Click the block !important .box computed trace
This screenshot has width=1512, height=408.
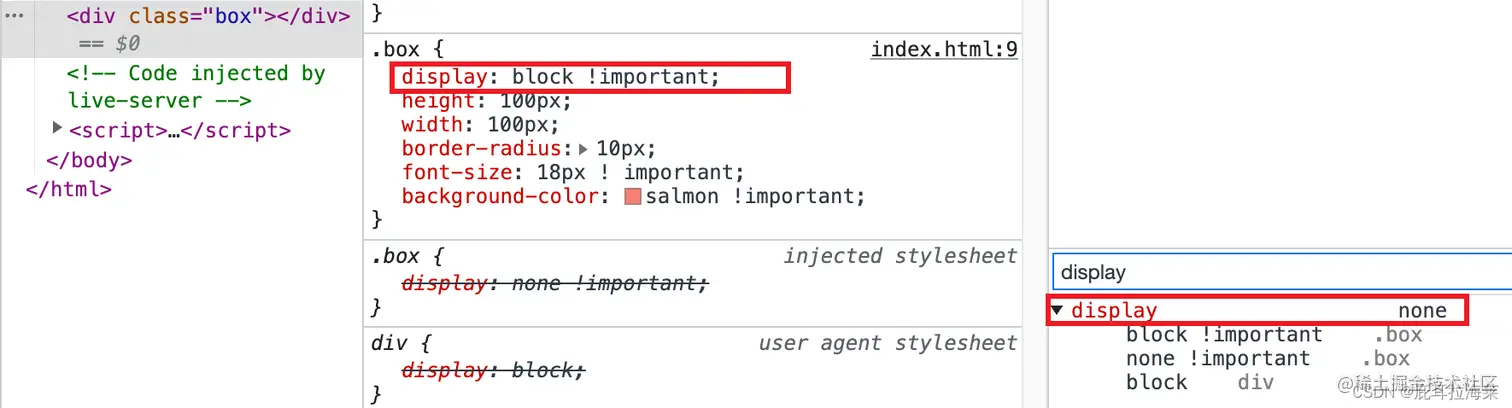1273,335
